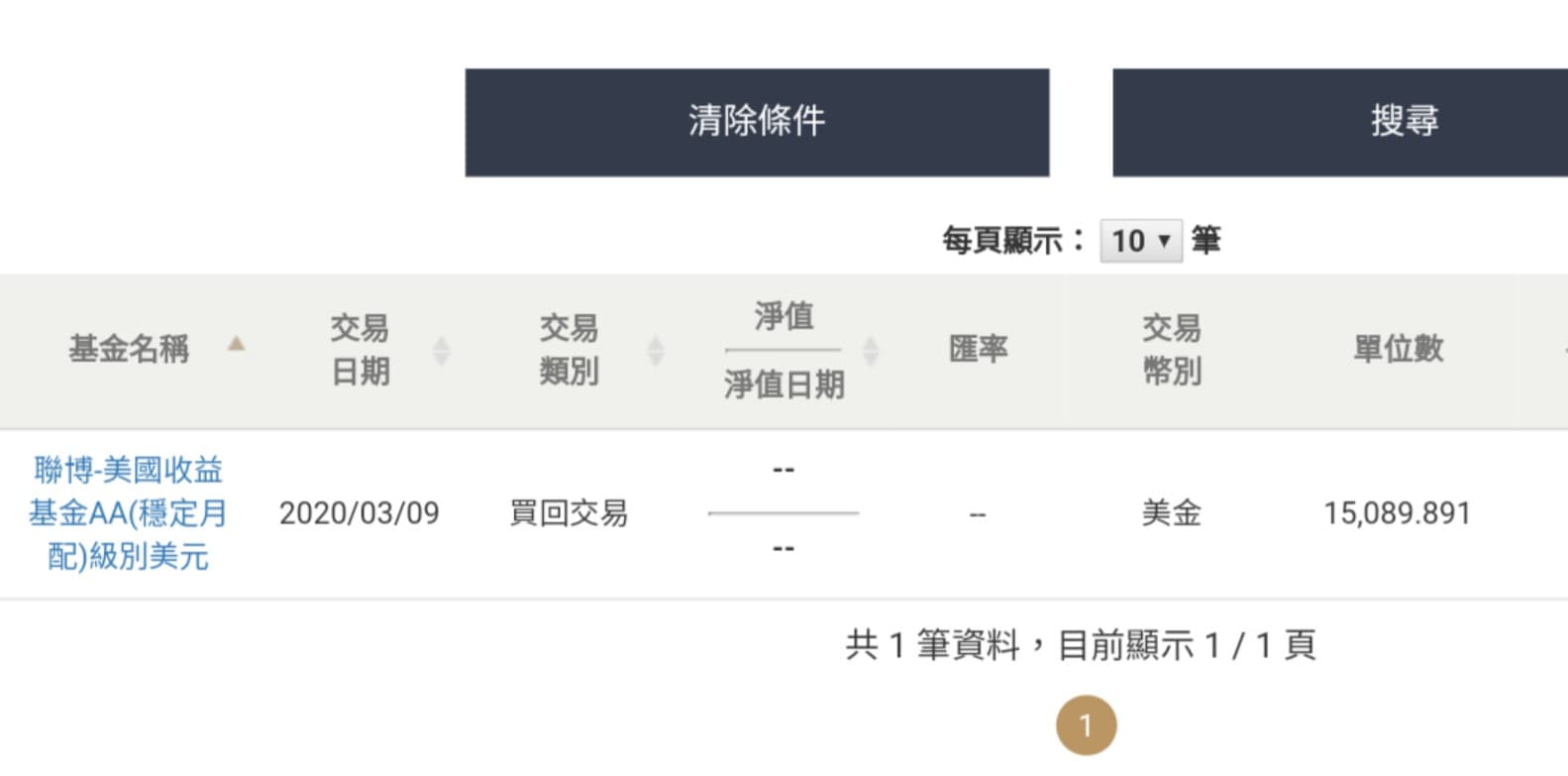Click the sort arrows next to 交易類別
This screenshot has height=776, width=1568.
(656, 350)
